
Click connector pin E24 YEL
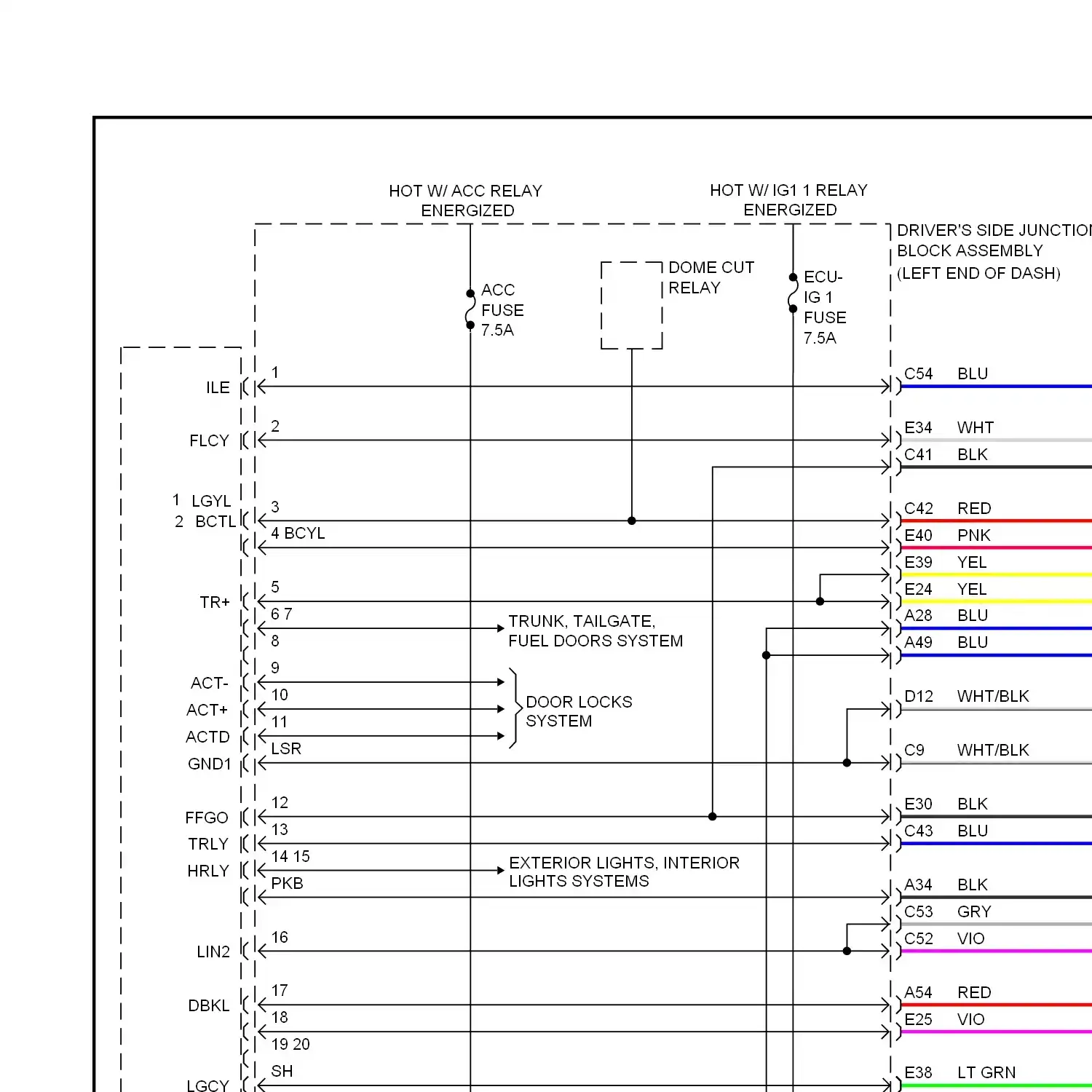(x=946, y=589)
